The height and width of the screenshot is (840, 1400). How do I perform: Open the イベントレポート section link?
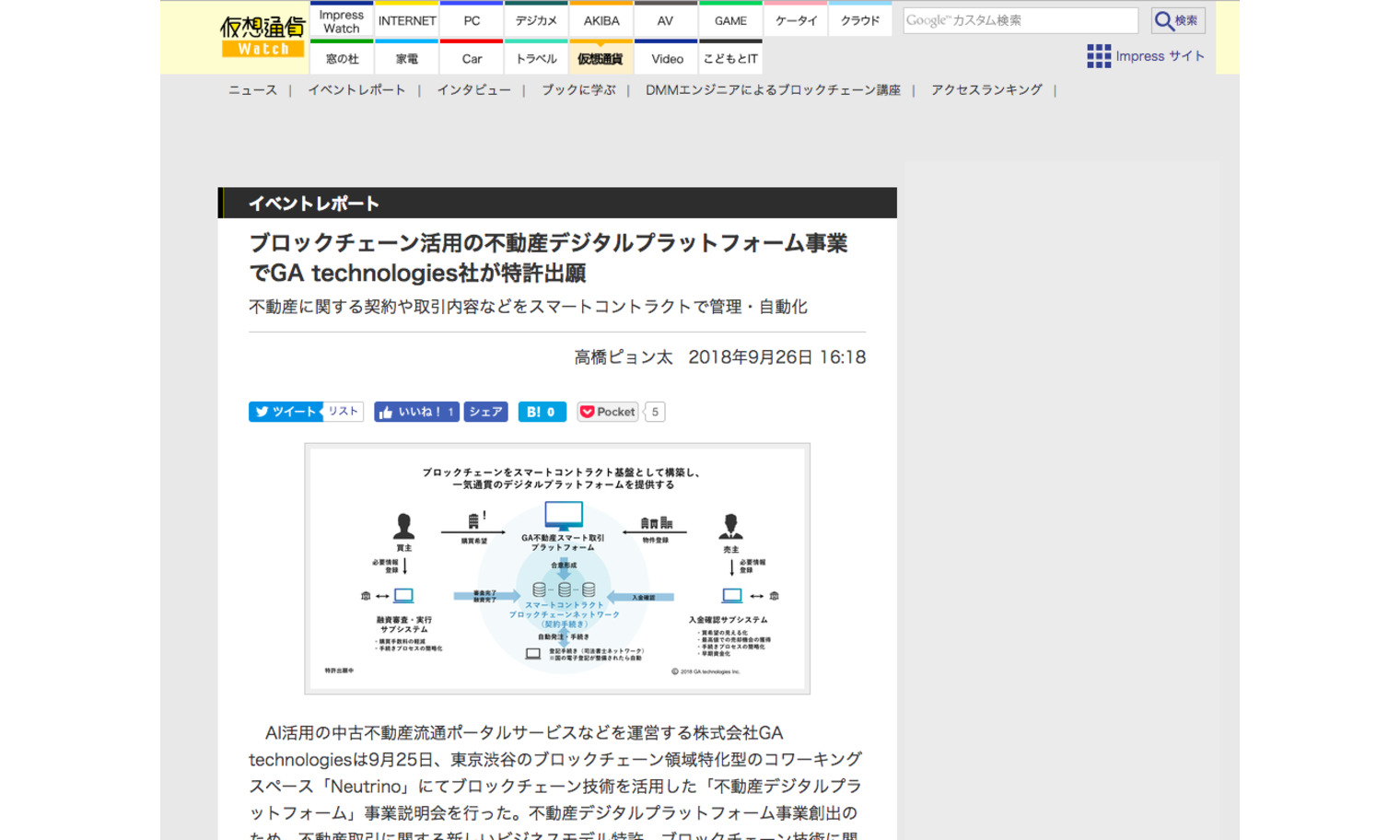click(357, 89)
